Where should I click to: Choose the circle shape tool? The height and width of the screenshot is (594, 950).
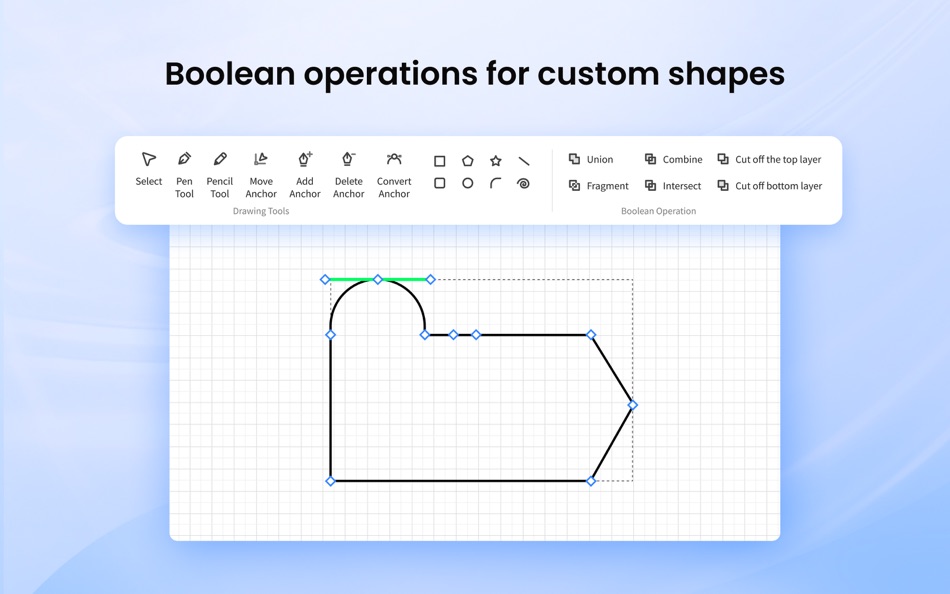[468, 182]
